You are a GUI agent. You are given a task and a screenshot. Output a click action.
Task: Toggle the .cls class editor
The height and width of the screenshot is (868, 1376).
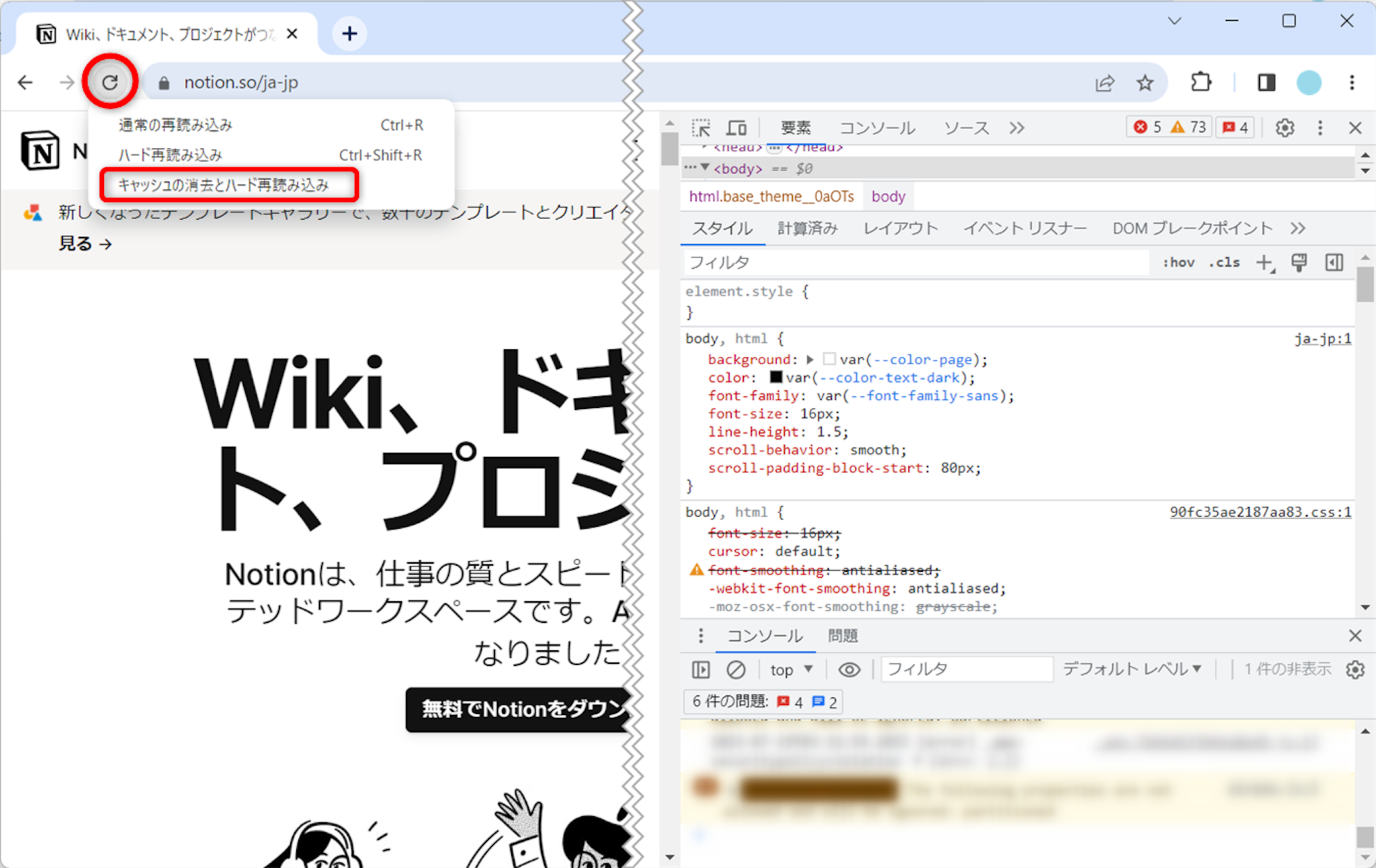(1224, 263)
